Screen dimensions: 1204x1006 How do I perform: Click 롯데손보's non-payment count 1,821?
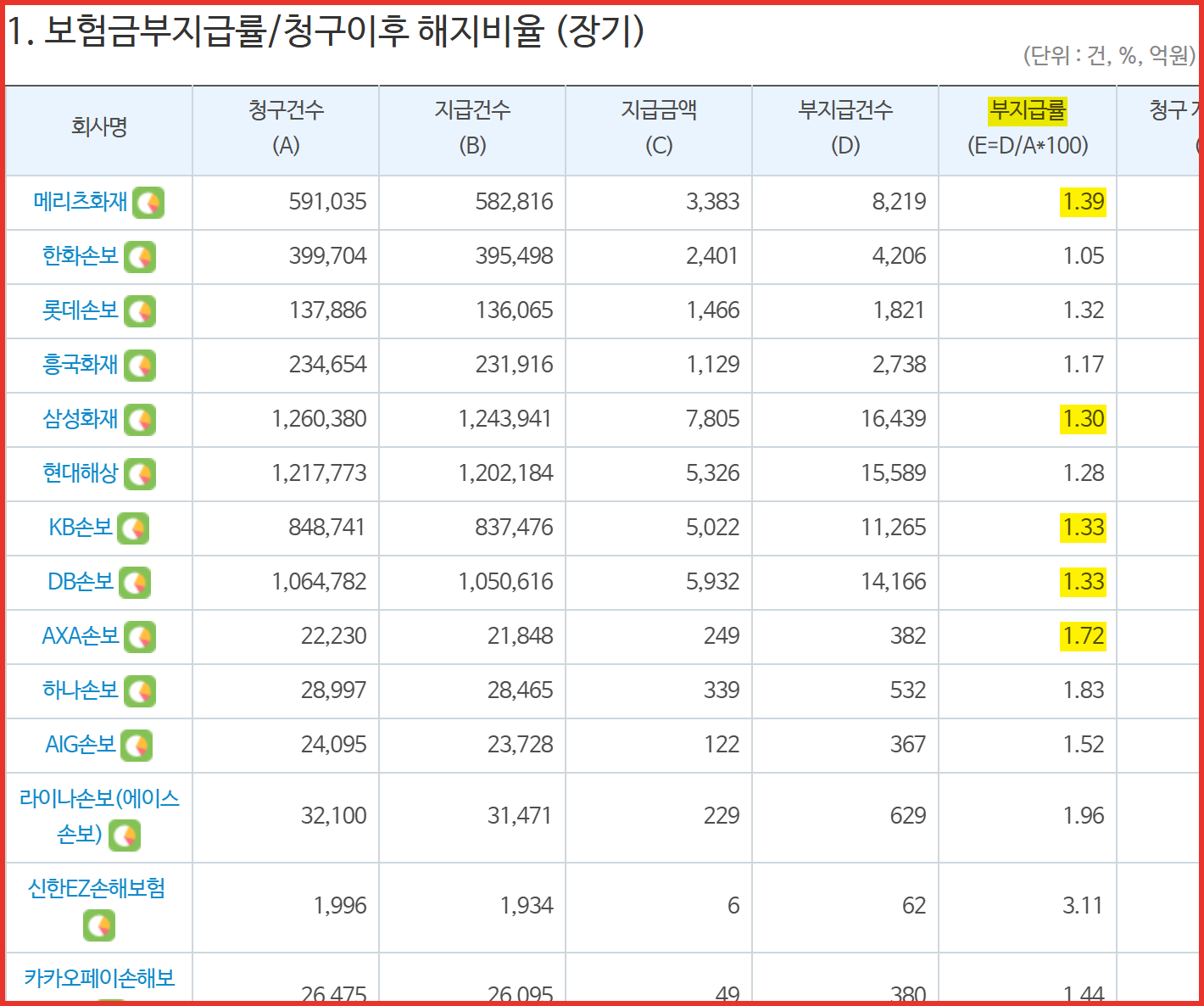(x=899, y=310)
